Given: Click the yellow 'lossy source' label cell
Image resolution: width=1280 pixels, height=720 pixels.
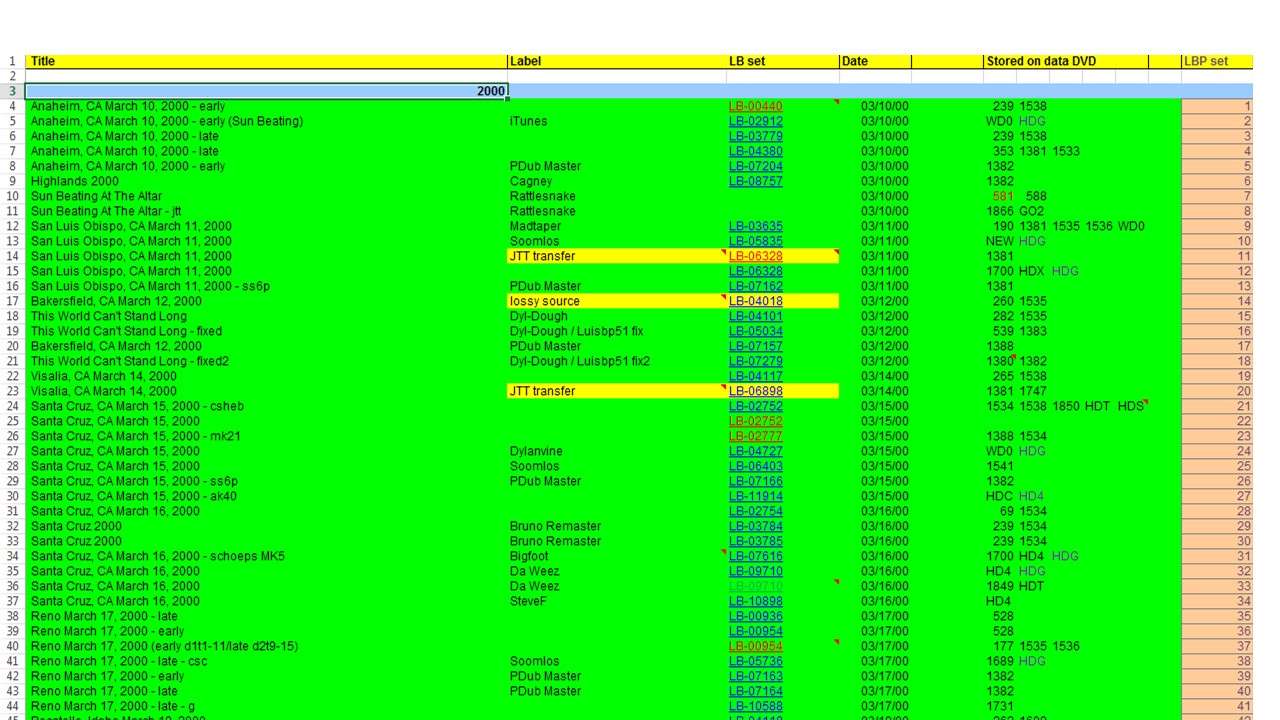Looking at the screenshot, I should pos(615,301).
